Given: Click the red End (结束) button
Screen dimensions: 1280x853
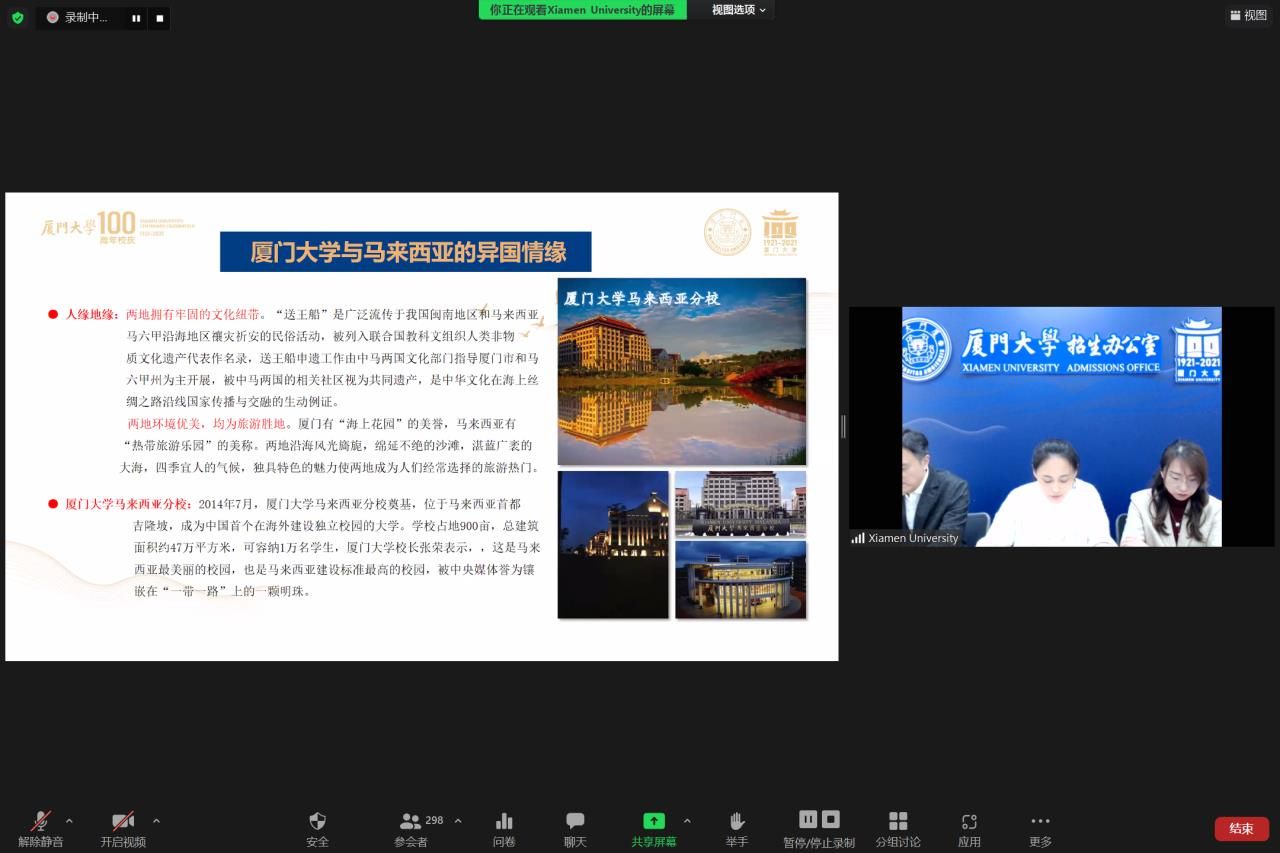Looking at the screenshot, I should click(1241, 828).
